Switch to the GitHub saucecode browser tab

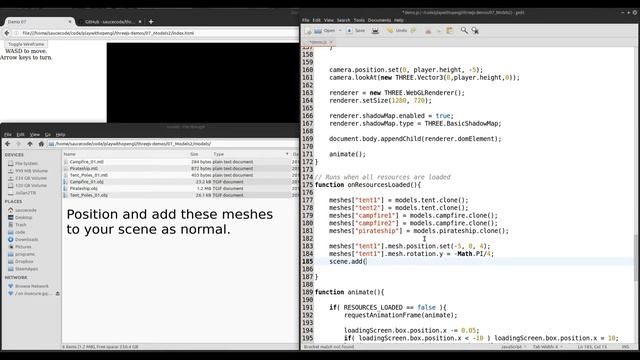(109, 22)
